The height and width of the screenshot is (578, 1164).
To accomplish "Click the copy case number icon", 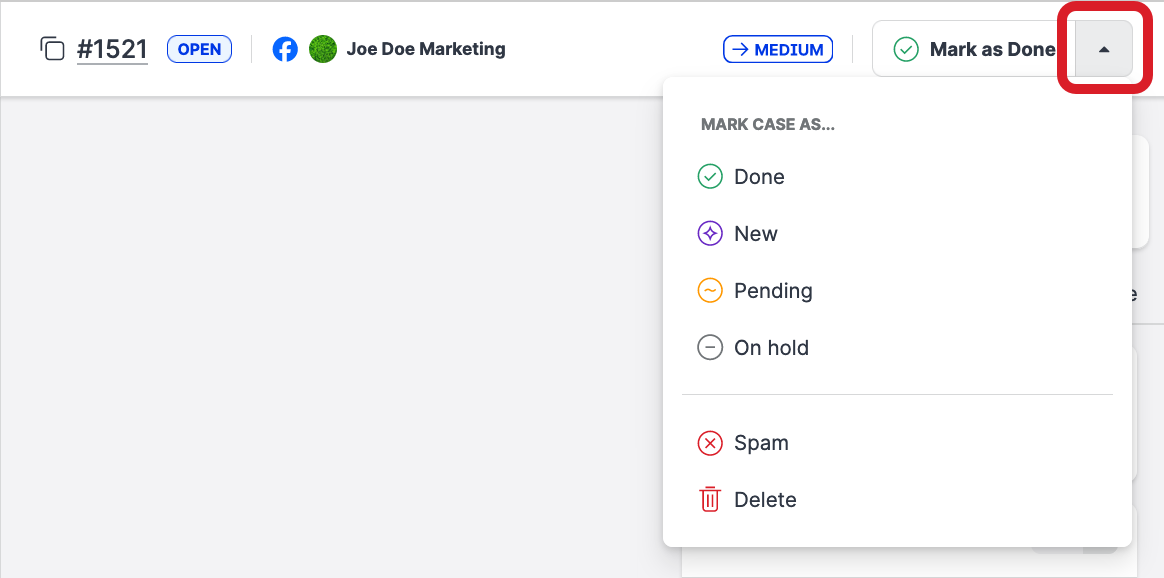I will click(x=52, y=48).
